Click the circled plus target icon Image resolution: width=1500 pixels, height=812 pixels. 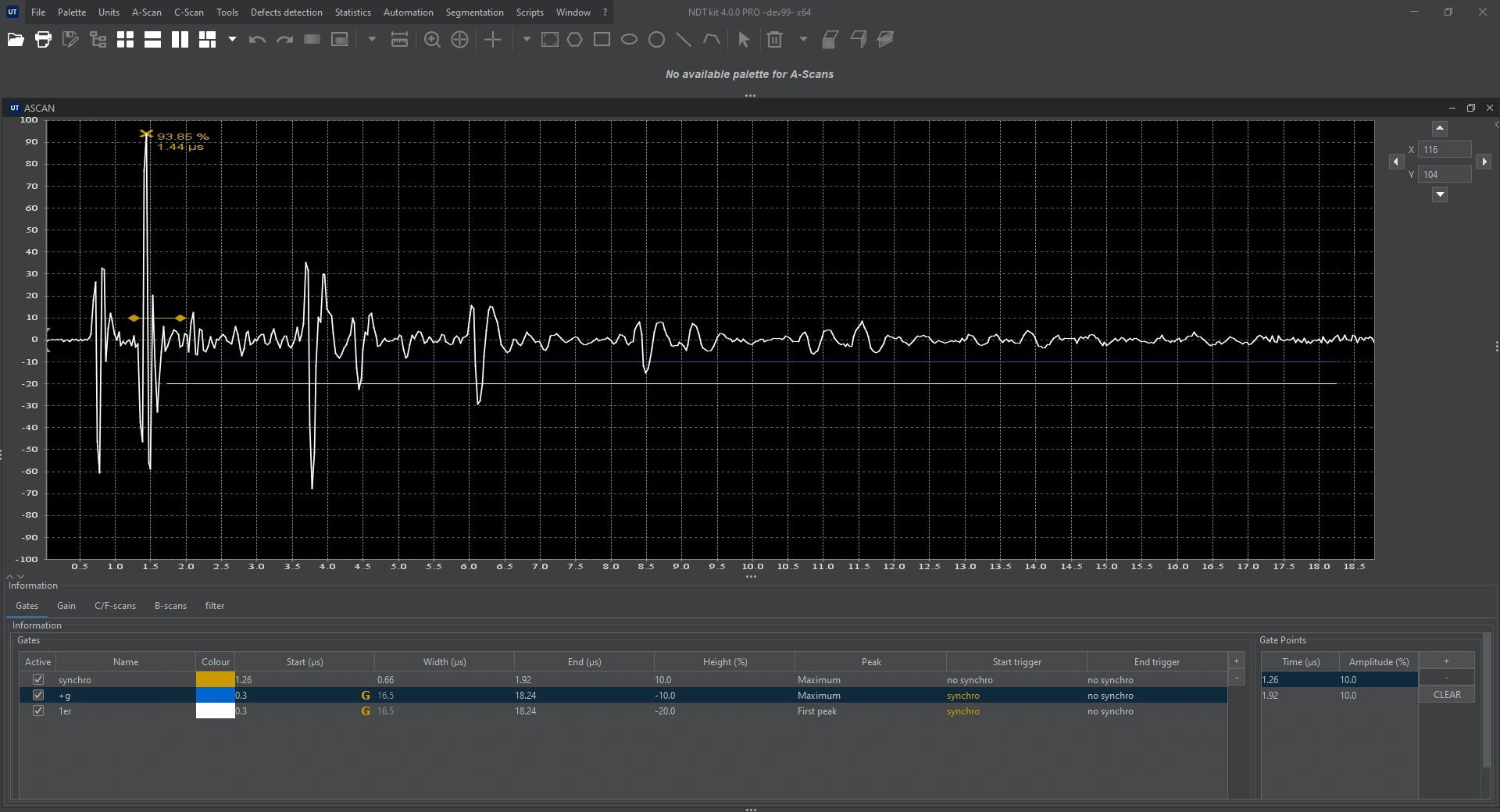coord(459,40)
